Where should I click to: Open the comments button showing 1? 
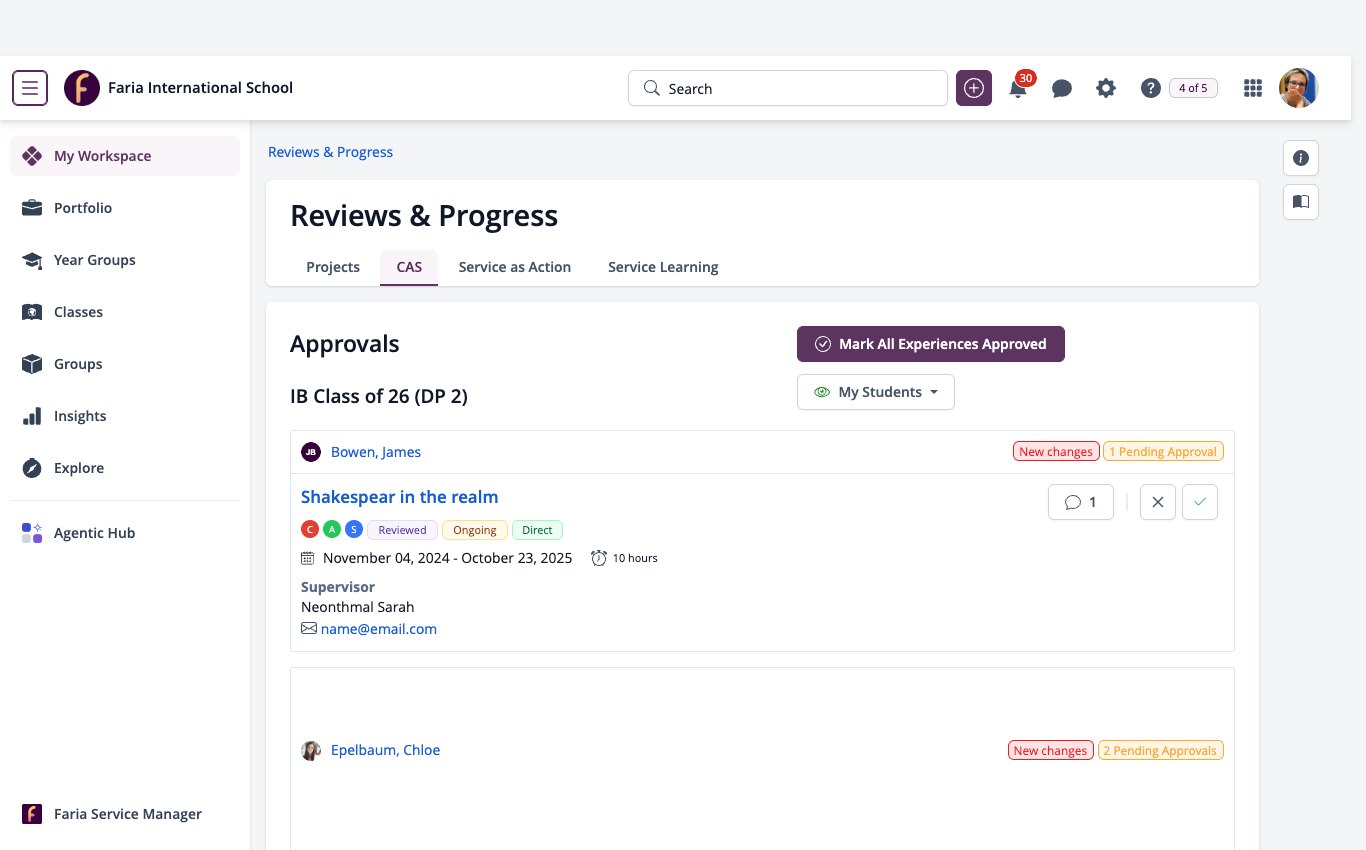(x=1081, y=502)
